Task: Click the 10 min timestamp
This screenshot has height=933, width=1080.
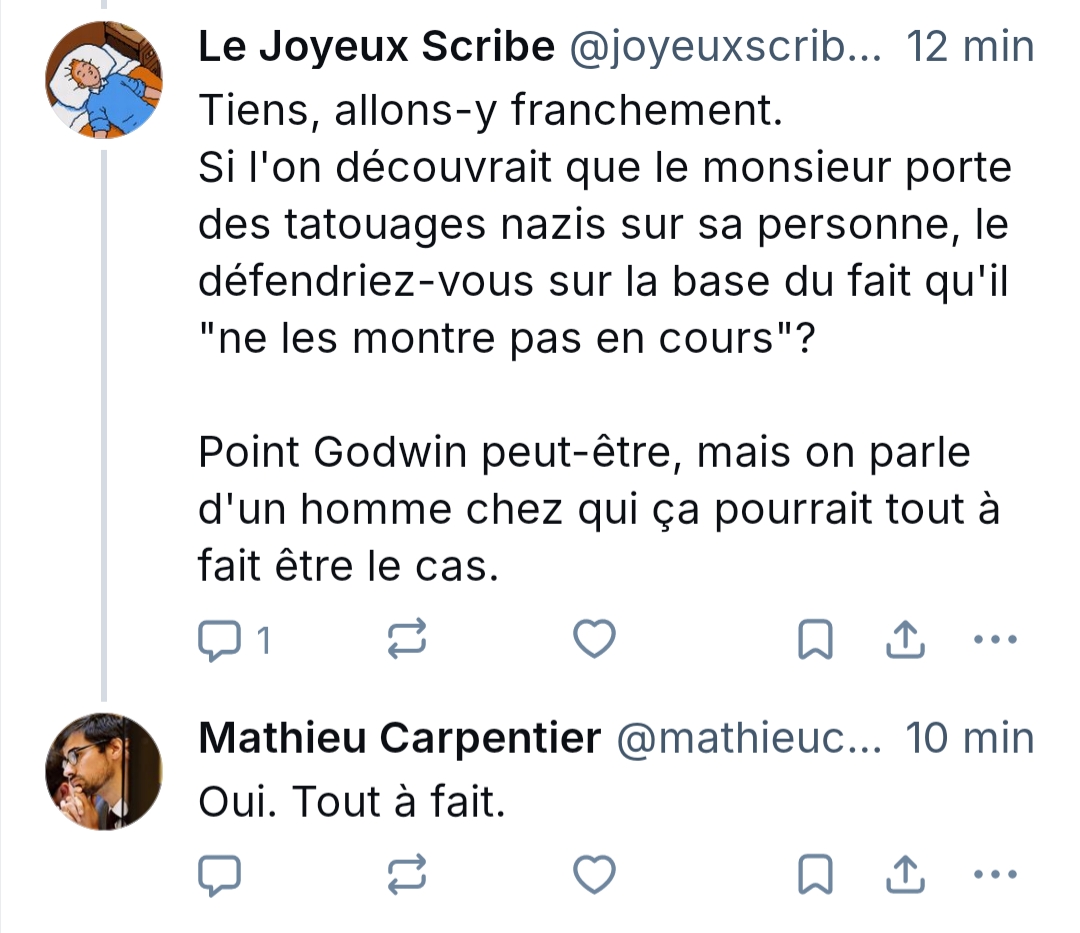Action: [x=968, y=739]
